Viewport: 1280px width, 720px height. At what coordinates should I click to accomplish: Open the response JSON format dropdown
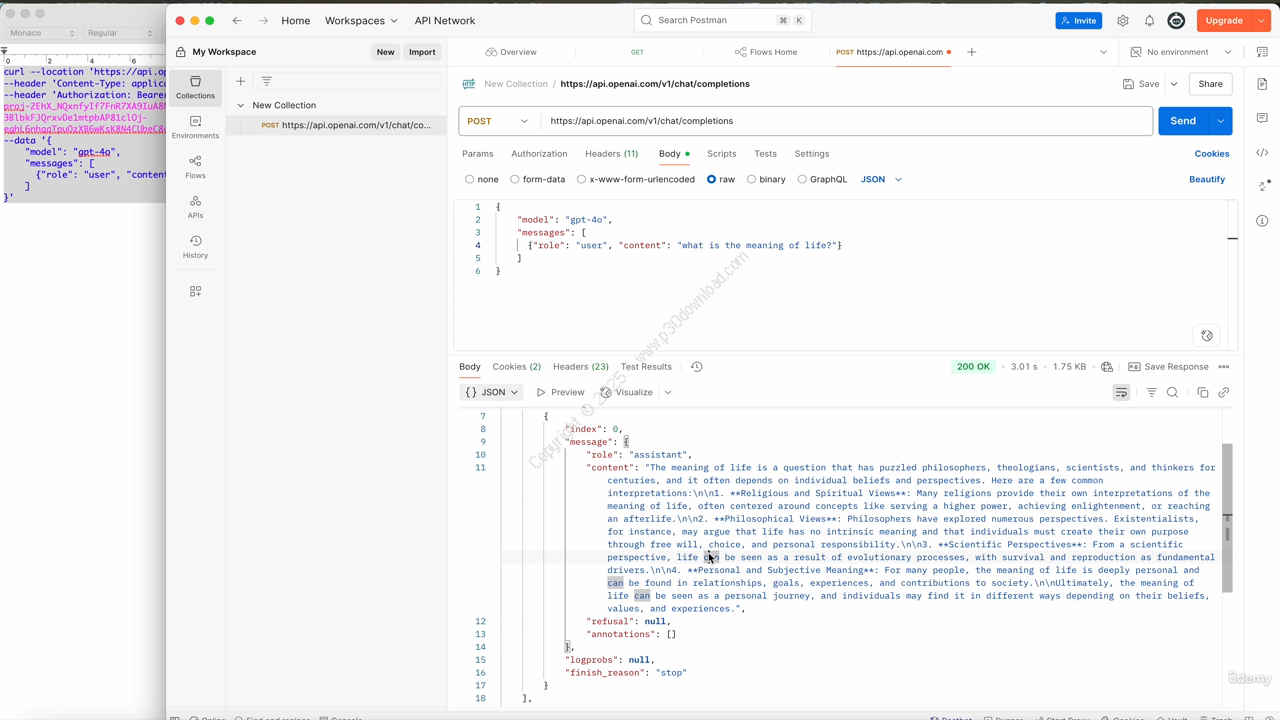(x=491, y=393)
